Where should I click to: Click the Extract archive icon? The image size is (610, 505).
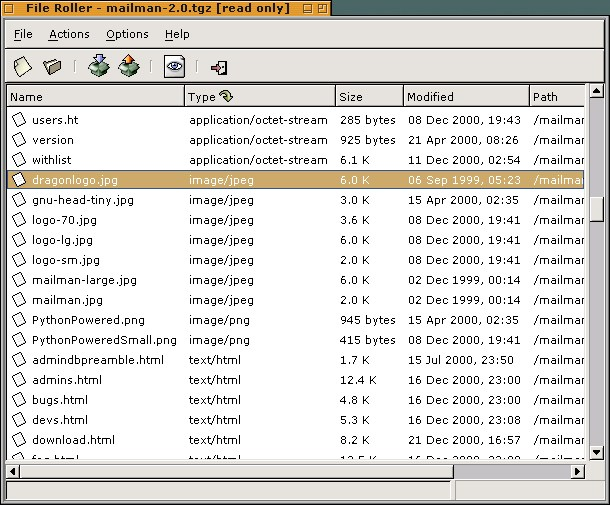pyautogui.click(x=128, y=67)
